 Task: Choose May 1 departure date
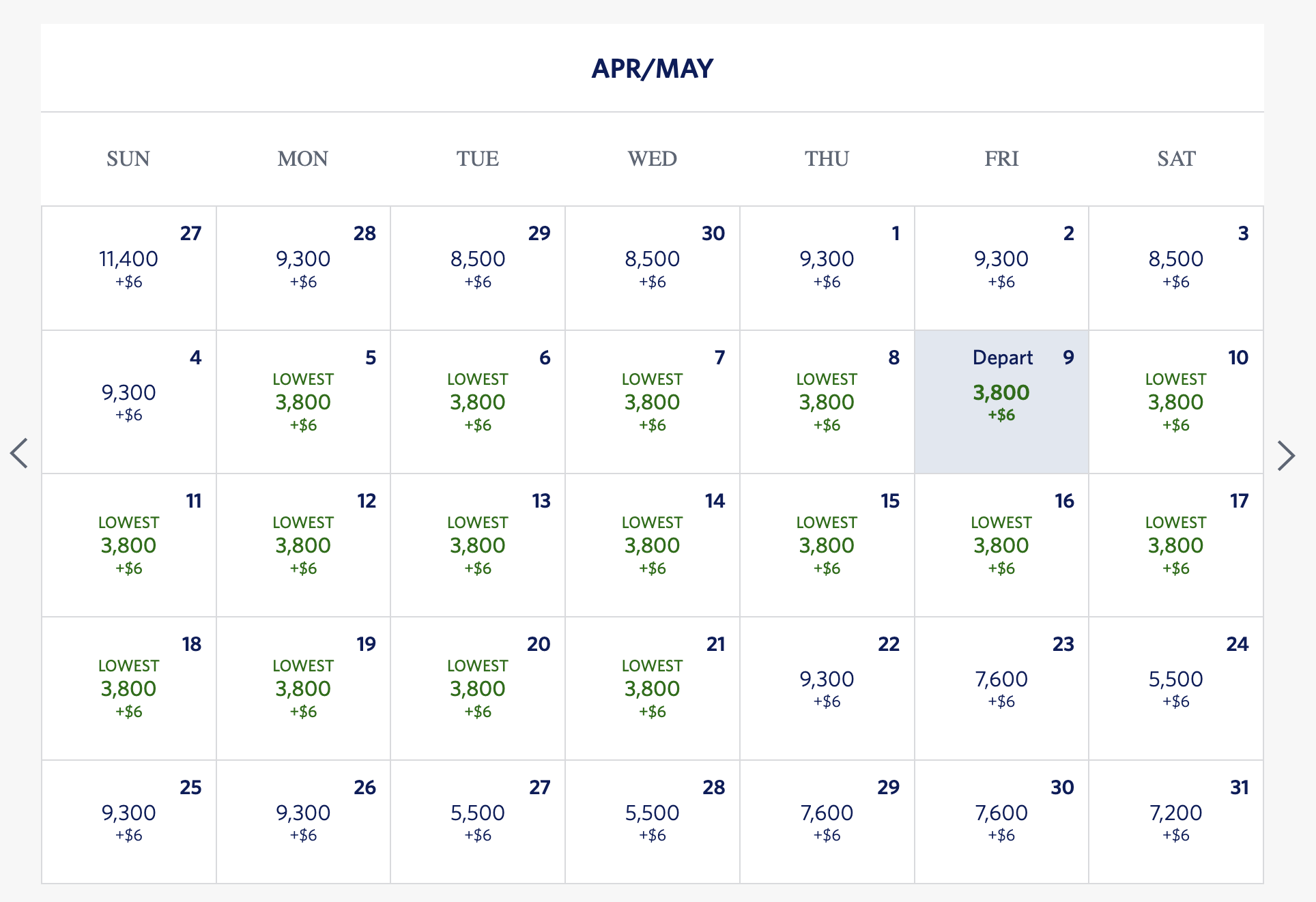point(827,268)
